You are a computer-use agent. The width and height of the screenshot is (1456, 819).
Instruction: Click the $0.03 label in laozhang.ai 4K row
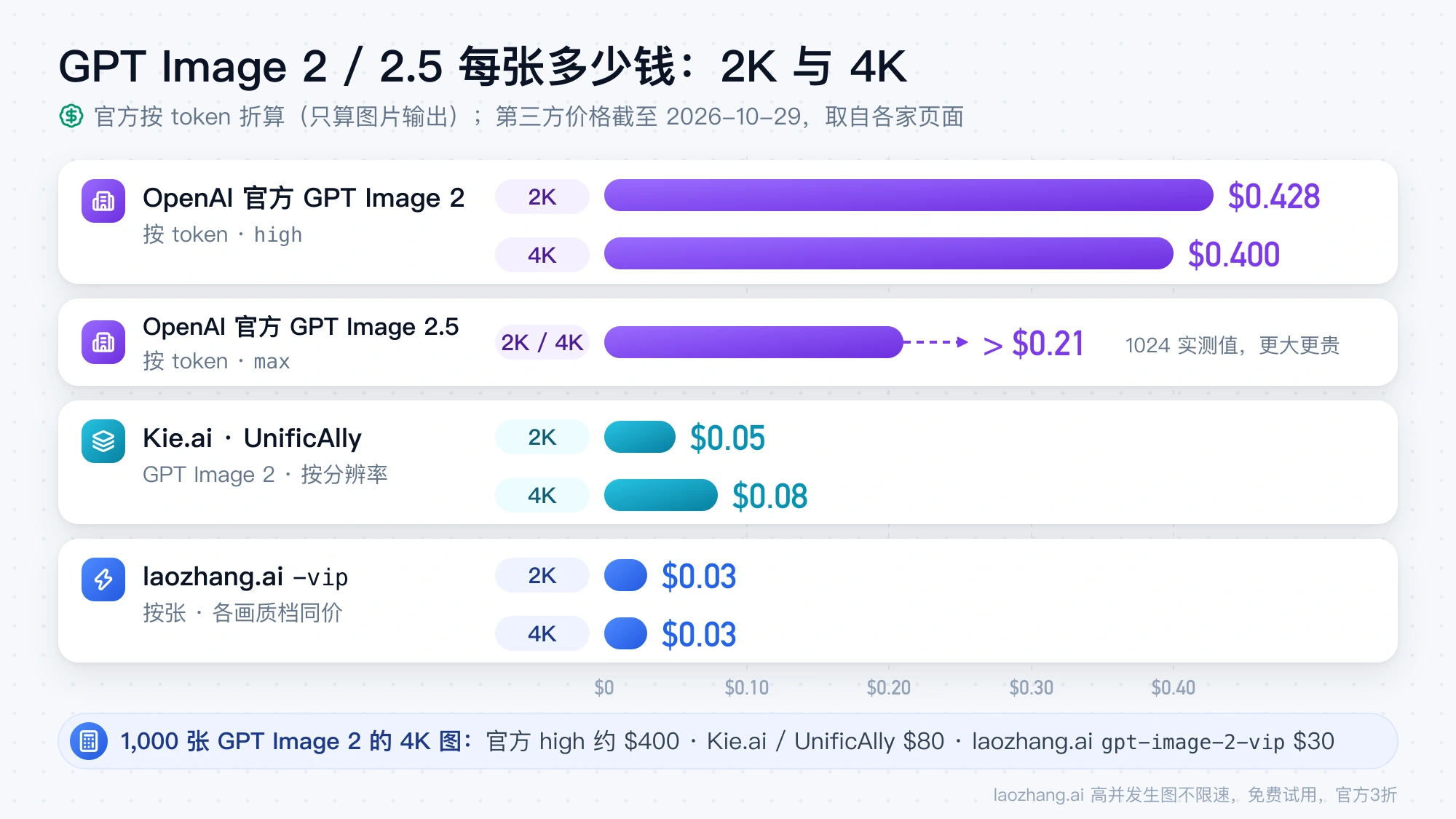pos(699,635)
